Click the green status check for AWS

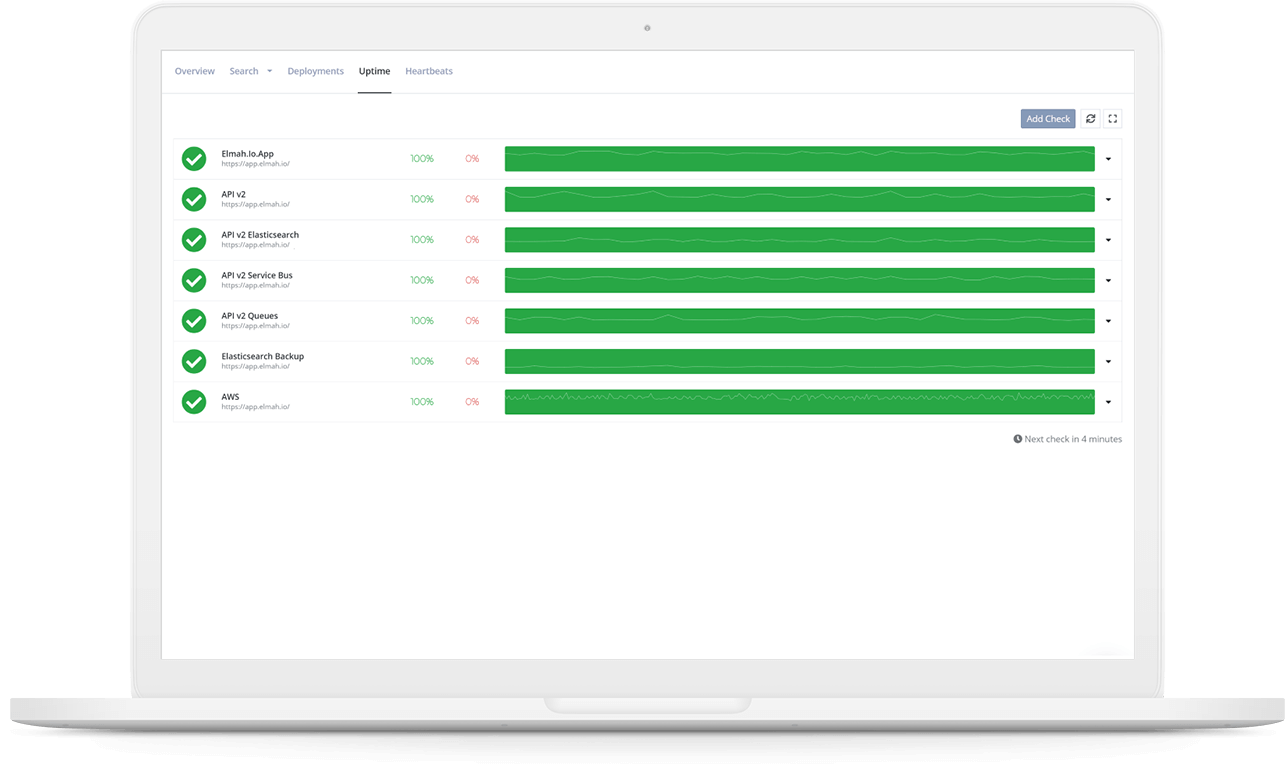pos(194,401)
